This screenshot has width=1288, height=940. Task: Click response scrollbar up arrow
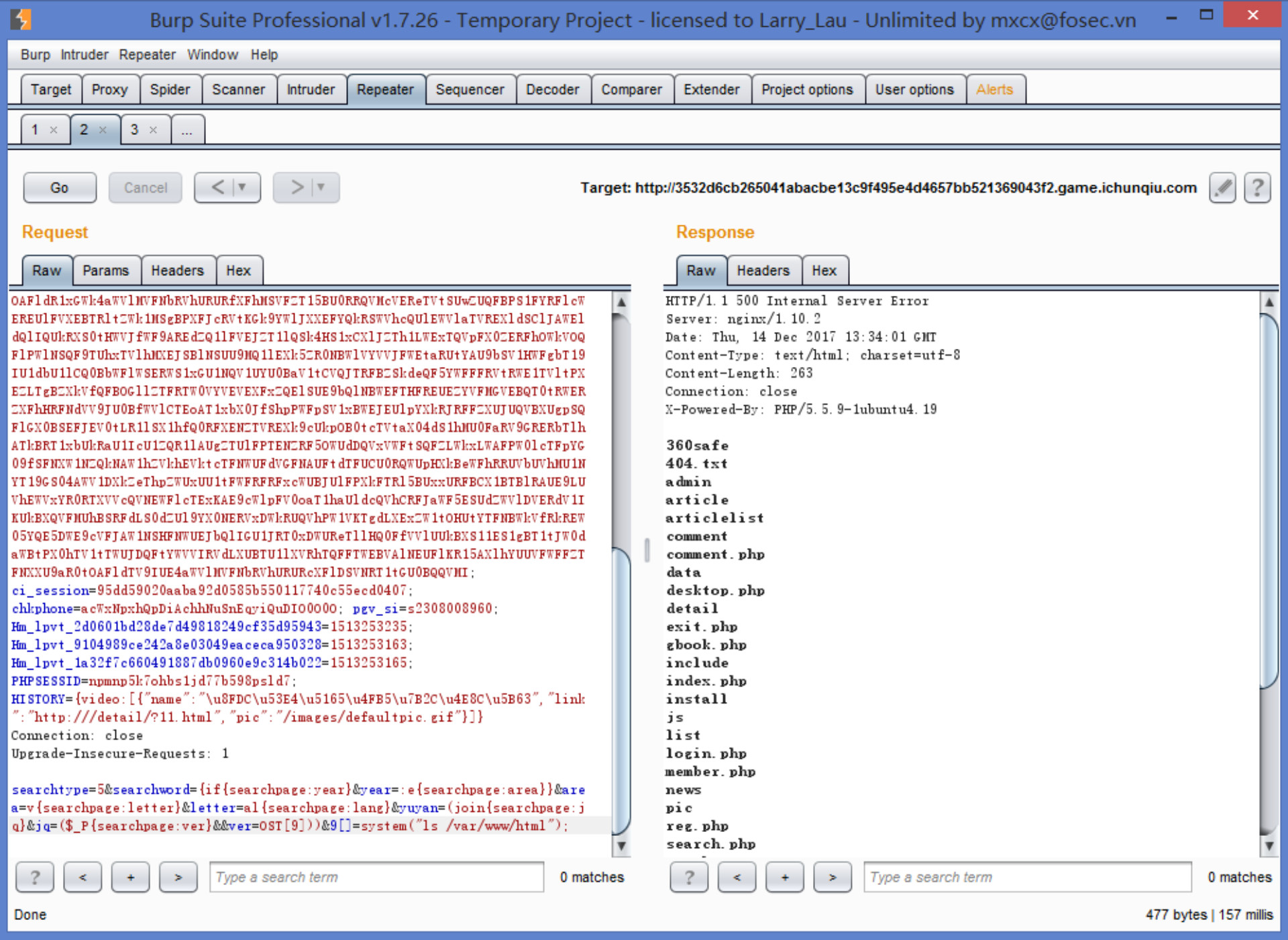1269,303
